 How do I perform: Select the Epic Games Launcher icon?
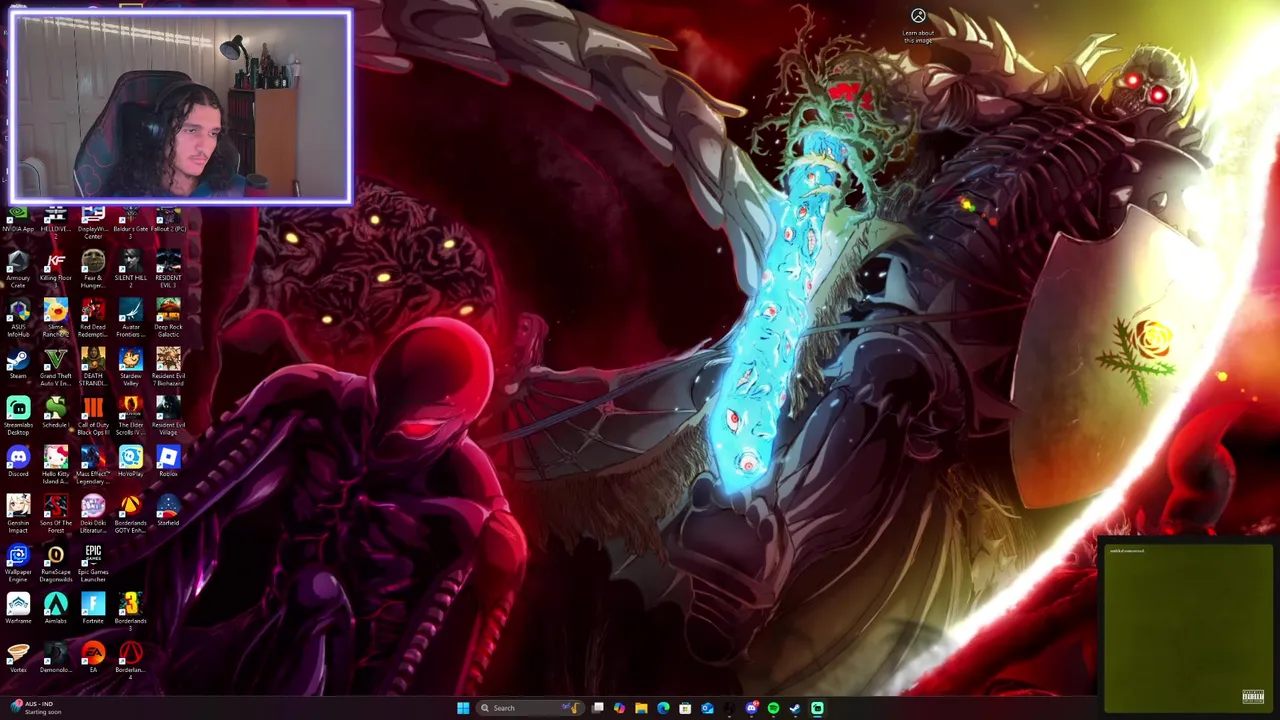pyautogui.click(x=93, y=563)
